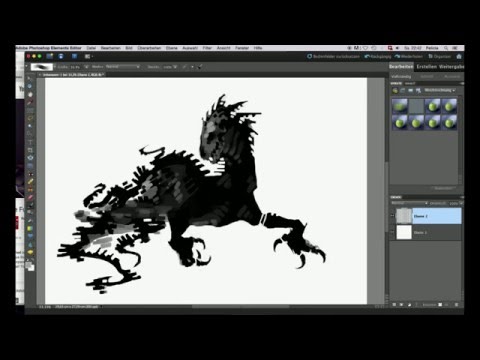Click the foreground color swatch in toolbox

coord(29,265)
